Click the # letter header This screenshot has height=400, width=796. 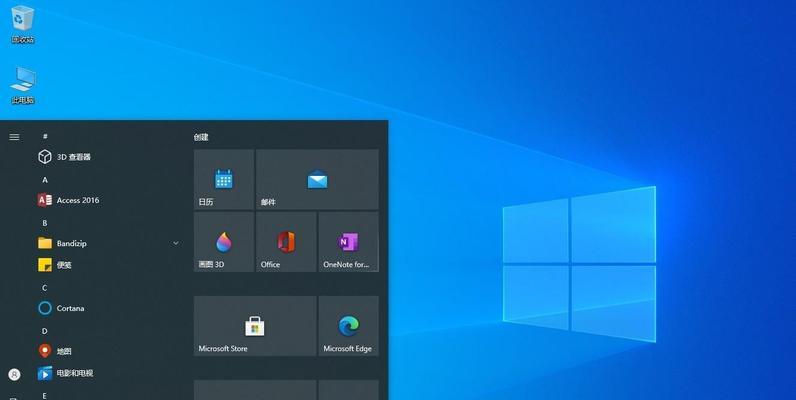click(45, 136)
